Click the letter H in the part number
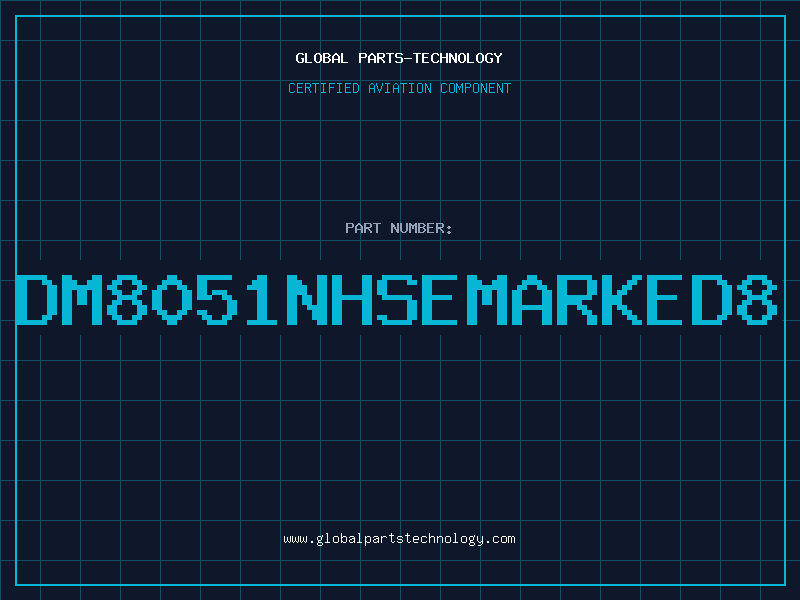Viewport: 800px width, 600px height. click(x=353, y=299)
